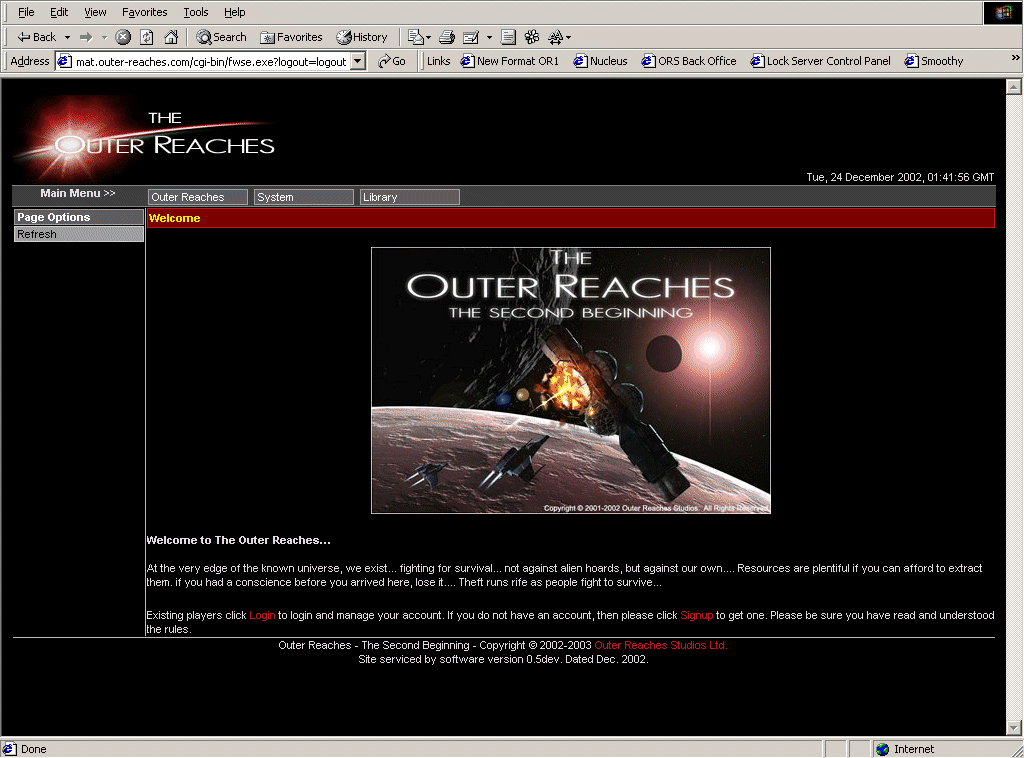The image size is (1024, 758).
Task: Go to the Home page icon
Action: [171, 37]
